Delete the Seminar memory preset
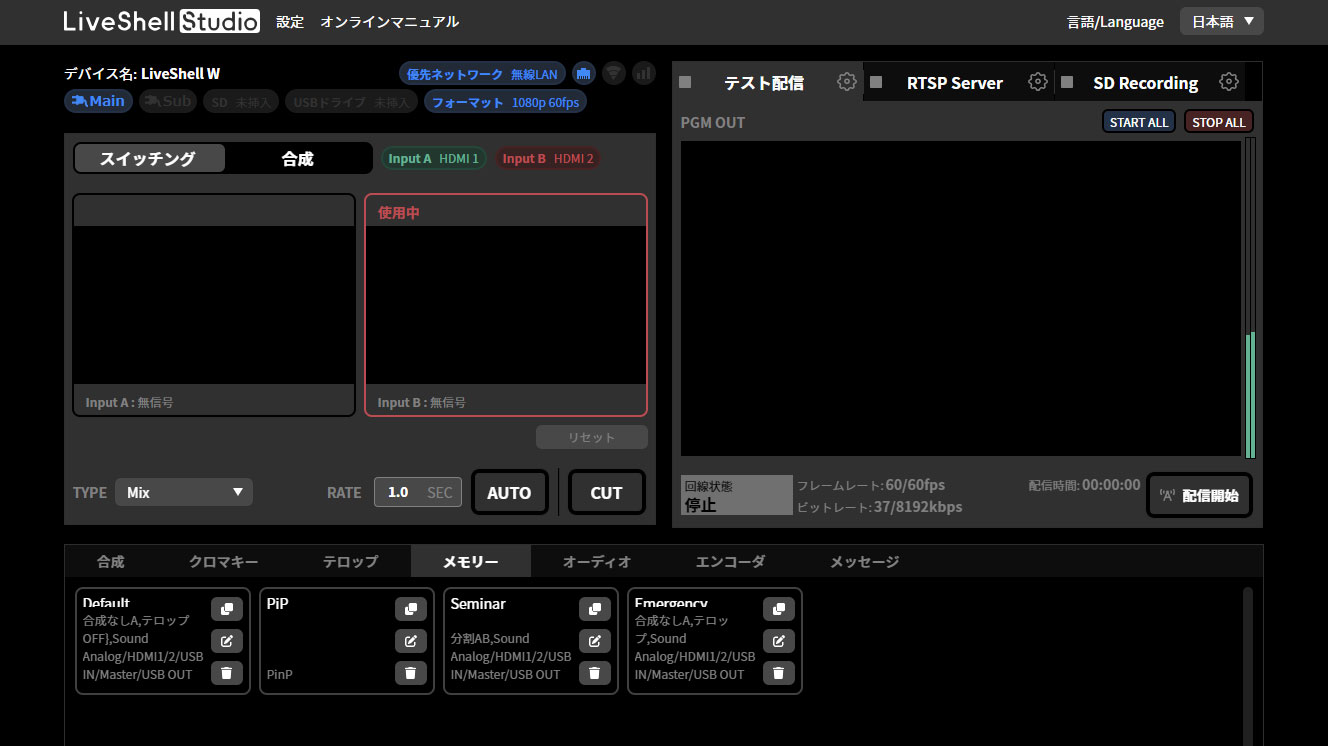 (595, 673)
